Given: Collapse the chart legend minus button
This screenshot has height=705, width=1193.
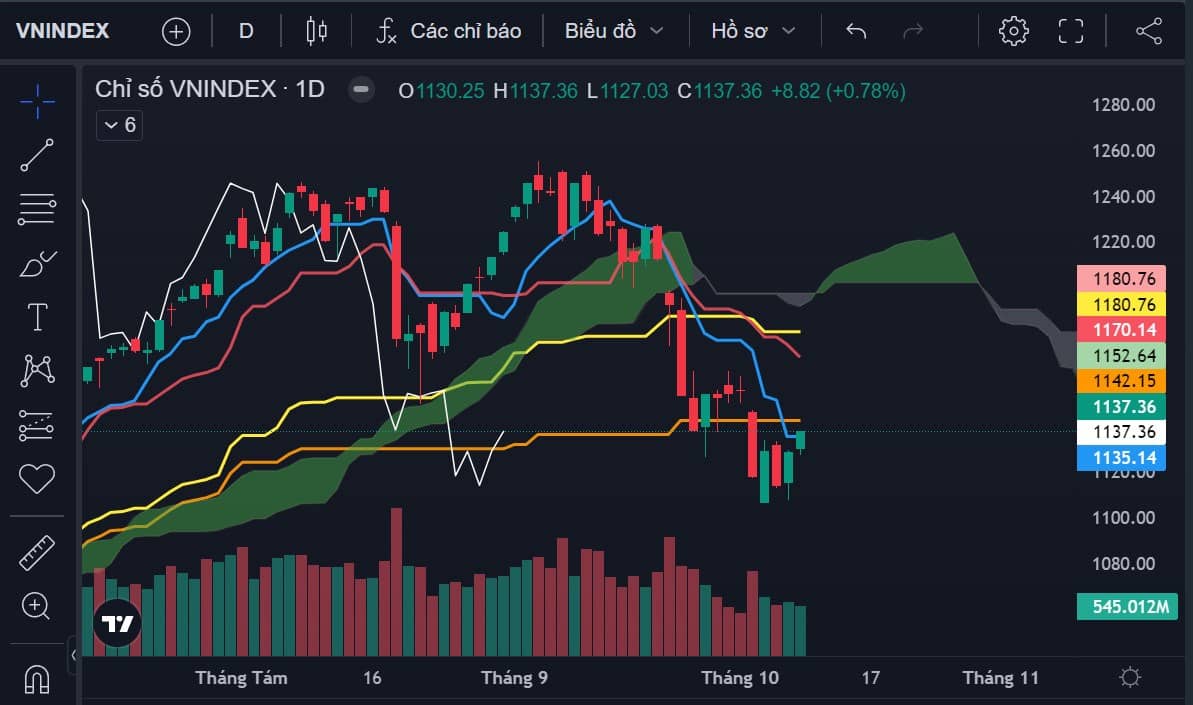Looking at the screenshot, I should (361, 90).
